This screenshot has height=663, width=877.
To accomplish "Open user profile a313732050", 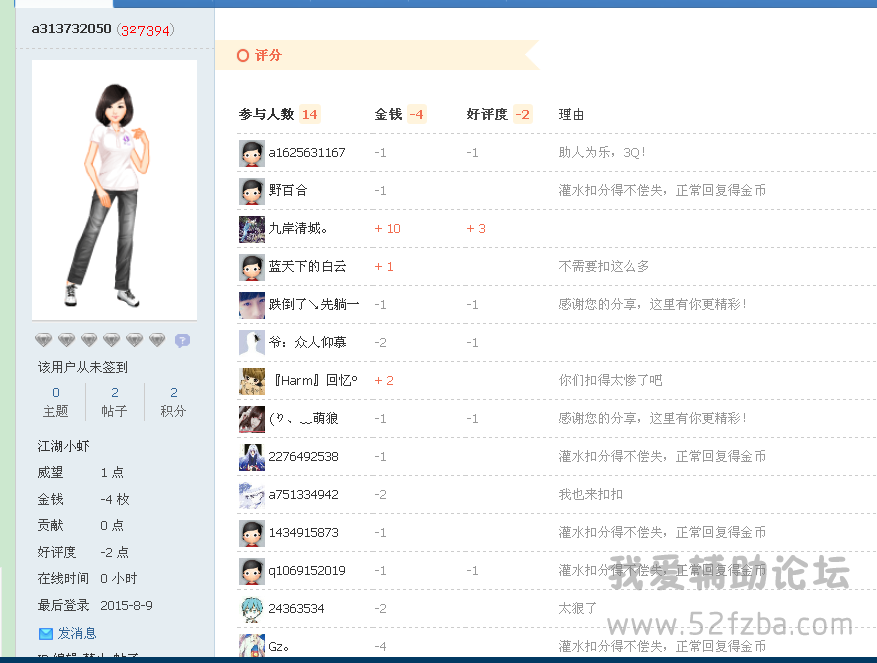I will tap(71, 29).
